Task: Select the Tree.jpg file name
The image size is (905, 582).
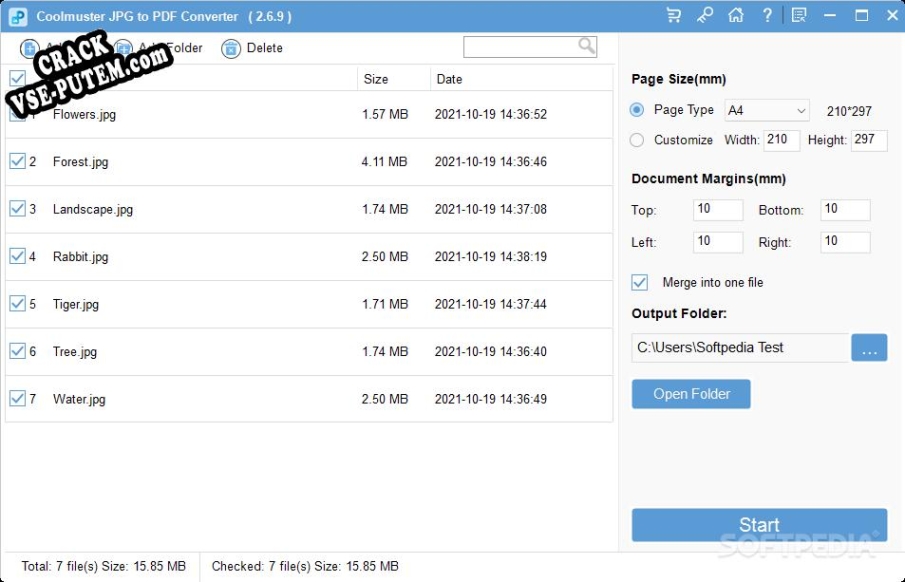Action: click(x=74, y=352)
